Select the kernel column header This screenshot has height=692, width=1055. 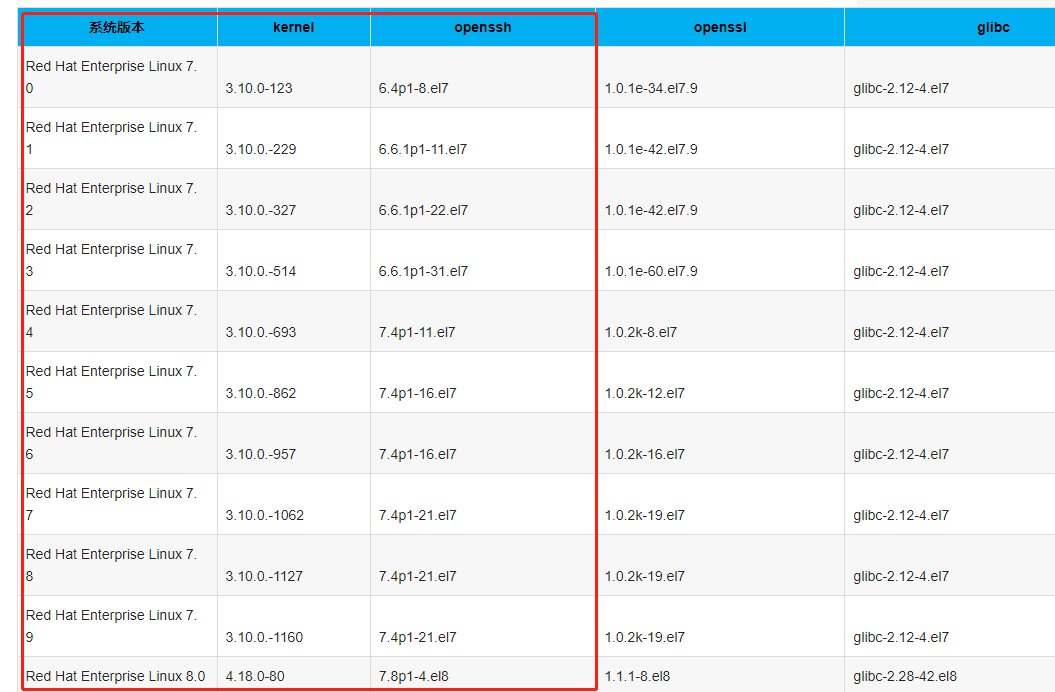[293, 28]
